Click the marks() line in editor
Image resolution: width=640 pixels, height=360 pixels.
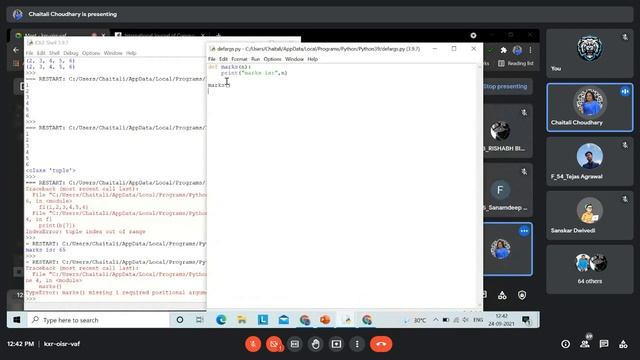[219, 85]
